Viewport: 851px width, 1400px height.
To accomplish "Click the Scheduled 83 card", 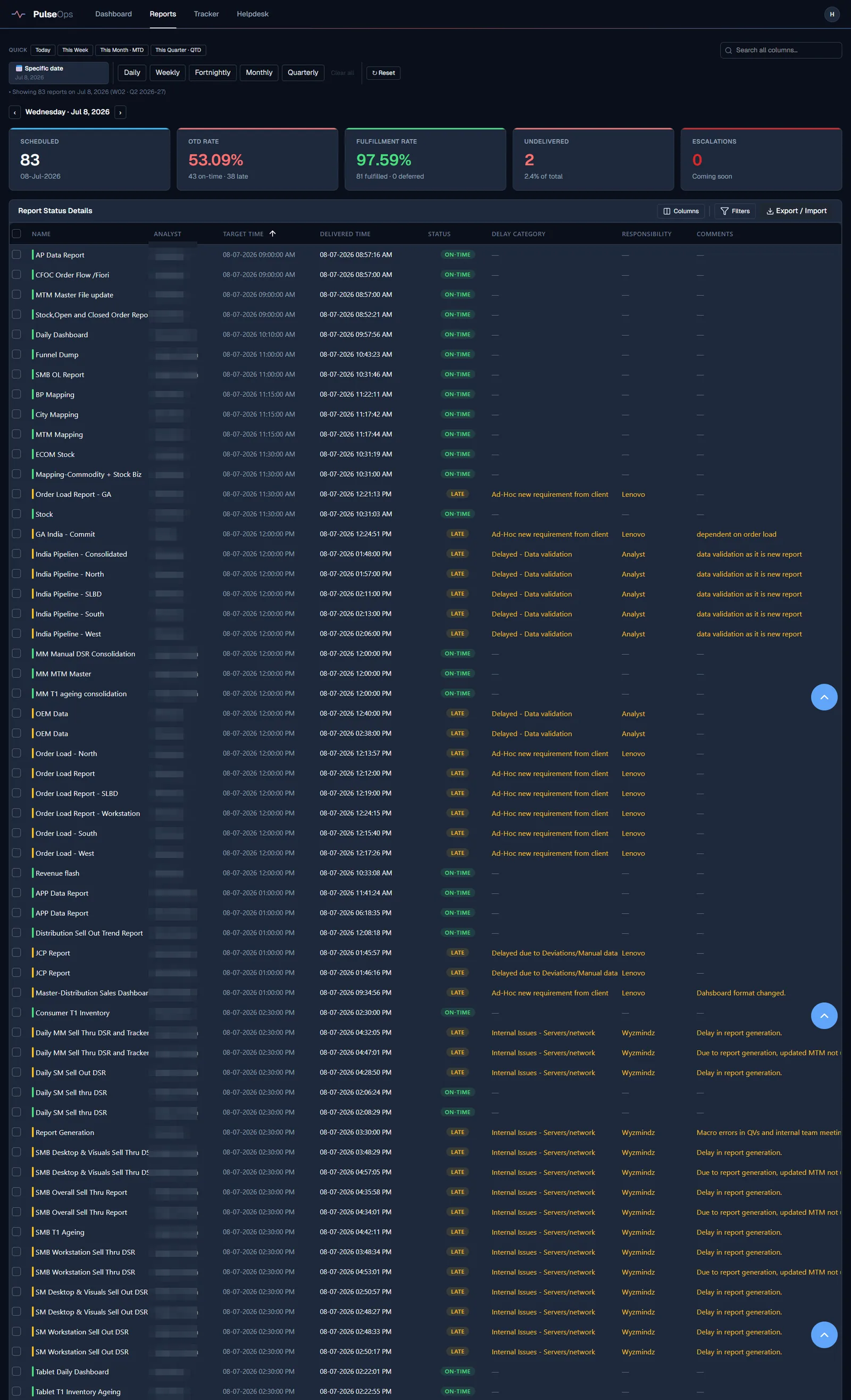I will 89,159.
